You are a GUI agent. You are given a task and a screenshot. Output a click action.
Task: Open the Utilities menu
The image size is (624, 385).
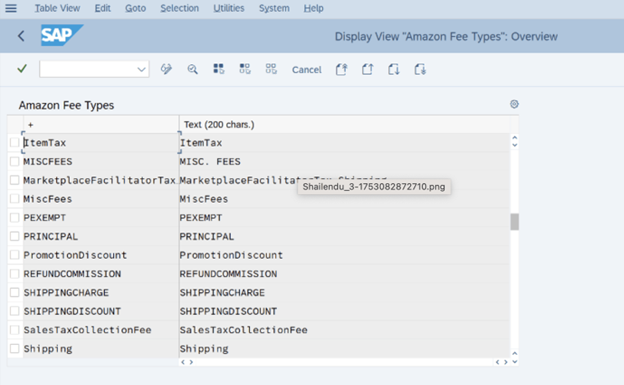pyautogui.click(x=229, y=8)
